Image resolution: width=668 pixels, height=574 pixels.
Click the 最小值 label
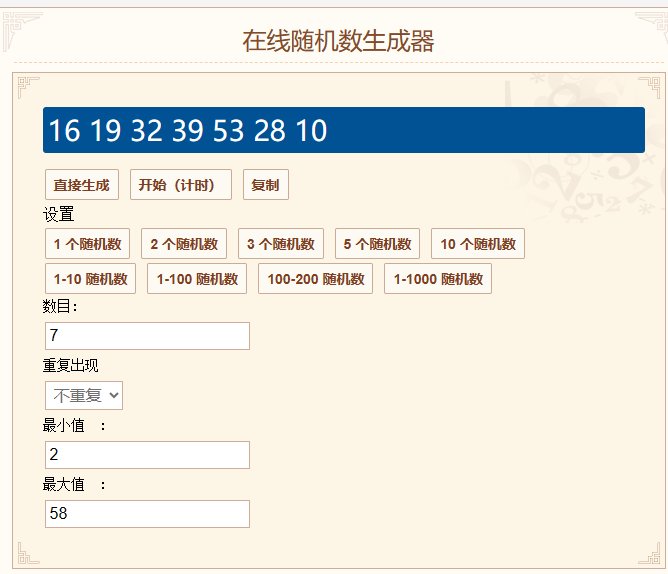point(63,425)
